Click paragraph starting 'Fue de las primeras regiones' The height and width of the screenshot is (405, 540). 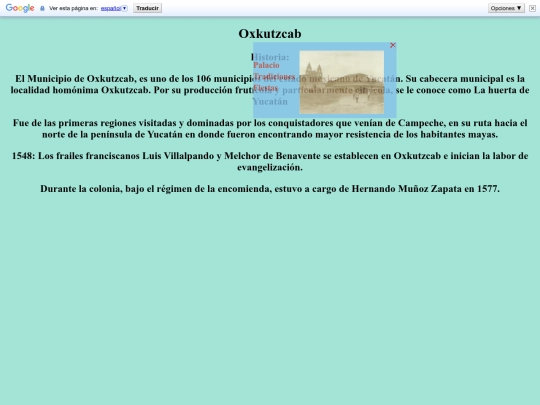click(x=270, y=128)
